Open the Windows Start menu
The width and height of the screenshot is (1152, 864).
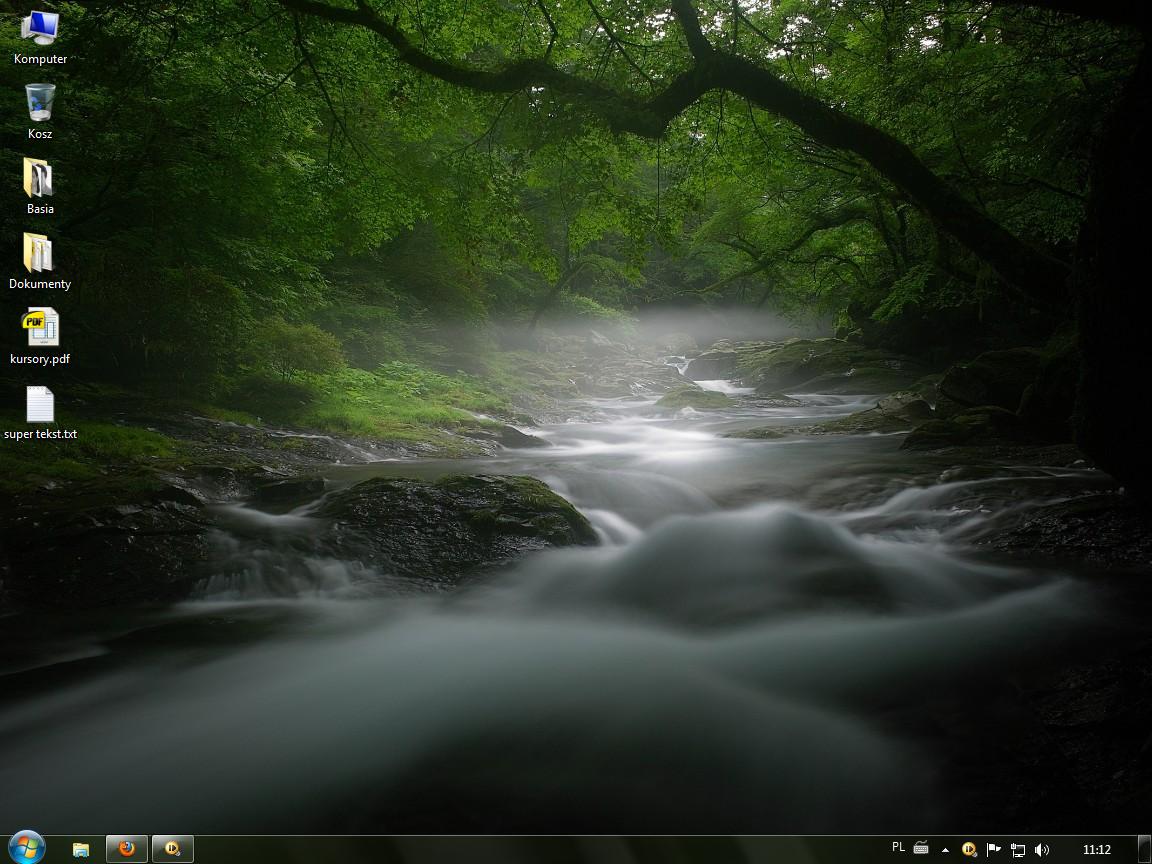point(25,848)
